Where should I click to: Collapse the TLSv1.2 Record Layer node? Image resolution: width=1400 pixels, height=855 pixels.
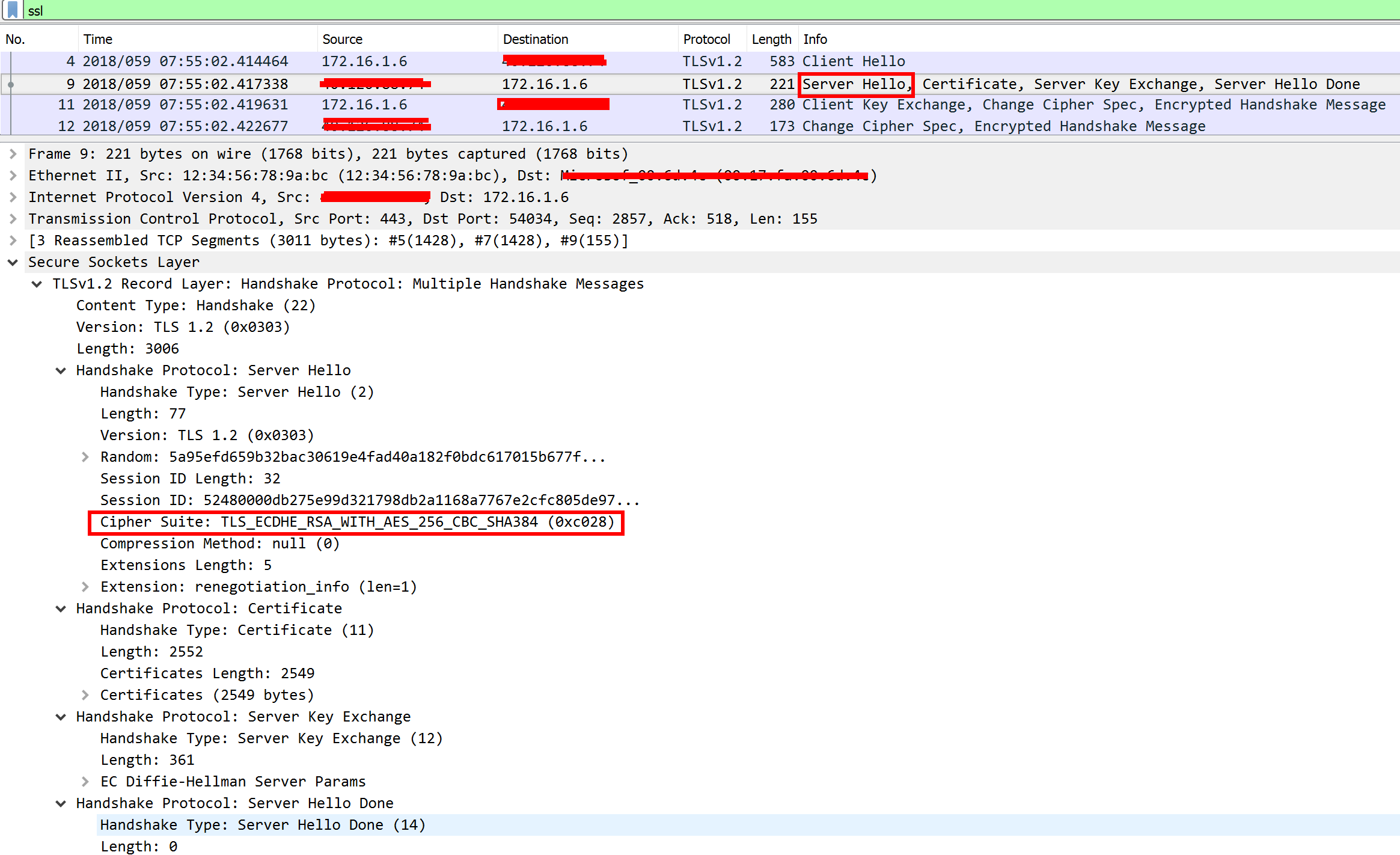(x=37, y=284)
